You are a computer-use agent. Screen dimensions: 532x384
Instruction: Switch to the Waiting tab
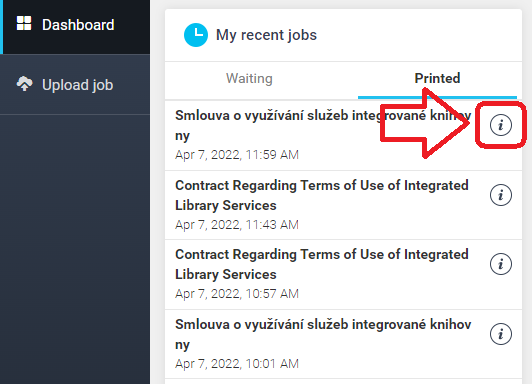pyautogui.click(x=249, y=78)
